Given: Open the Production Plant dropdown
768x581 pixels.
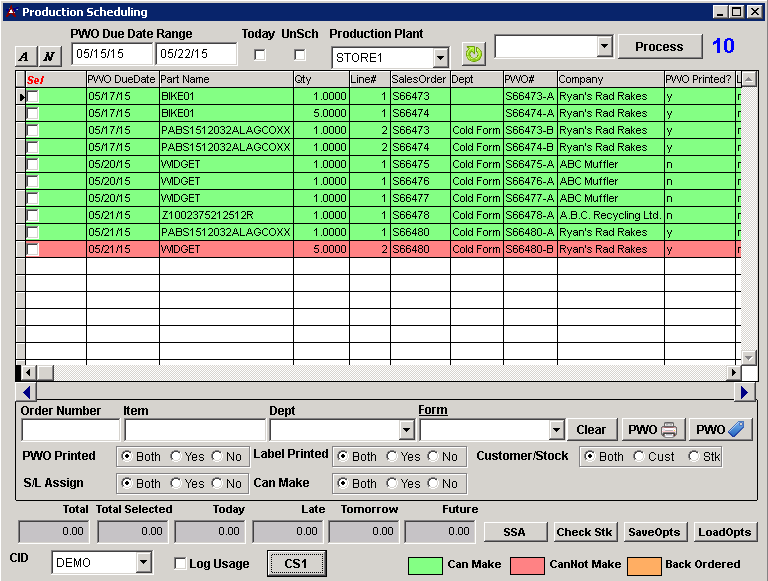Looking at the screenshot, I should click(440, 58).
